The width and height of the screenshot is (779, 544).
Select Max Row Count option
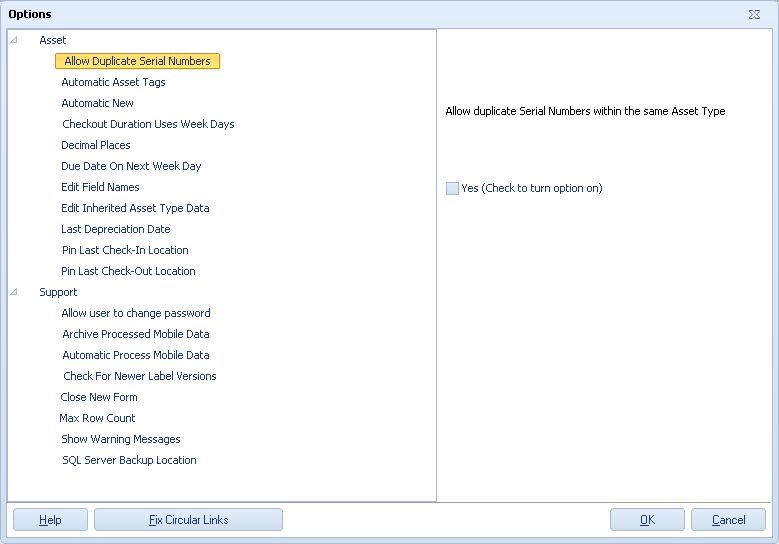(97, 418)
